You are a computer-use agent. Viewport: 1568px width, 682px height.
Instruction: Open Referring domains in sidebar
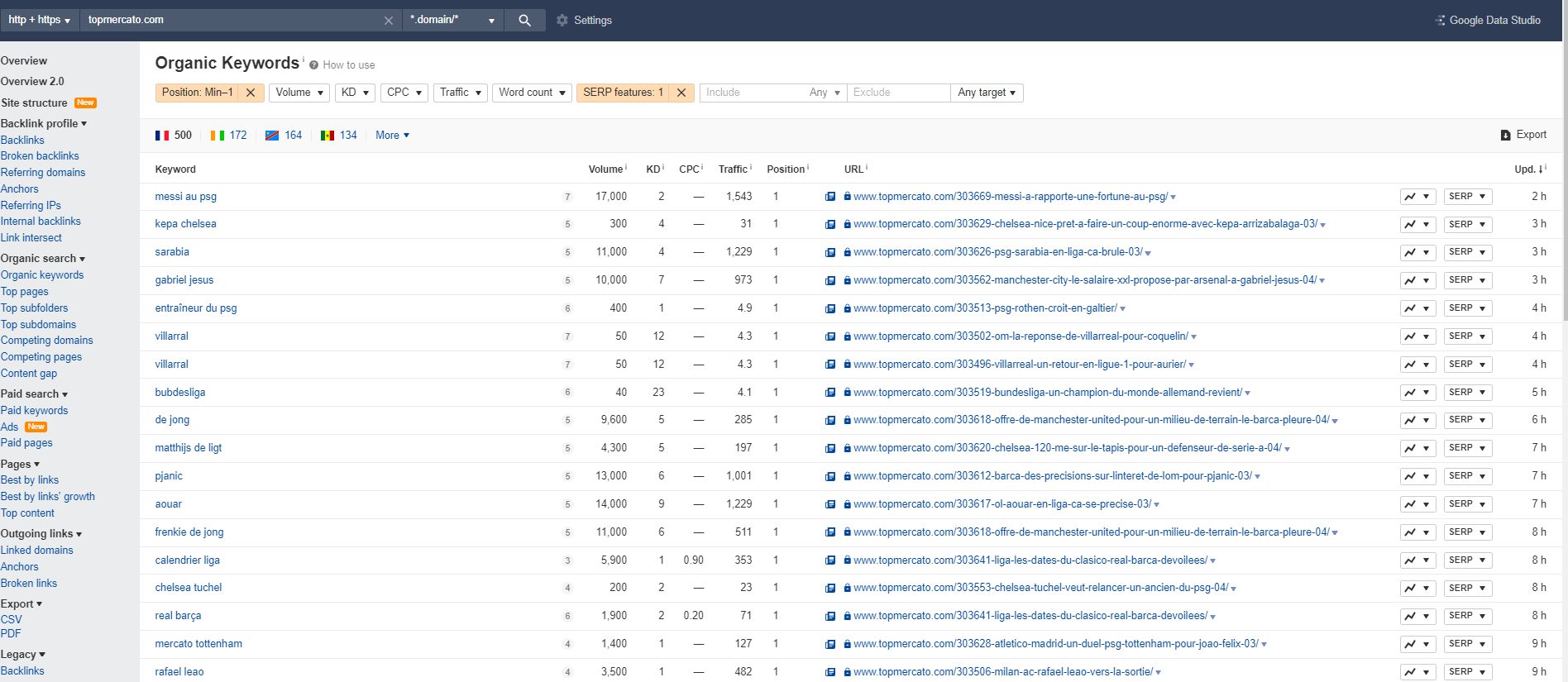pyautogui.click(x=43, y=173)
